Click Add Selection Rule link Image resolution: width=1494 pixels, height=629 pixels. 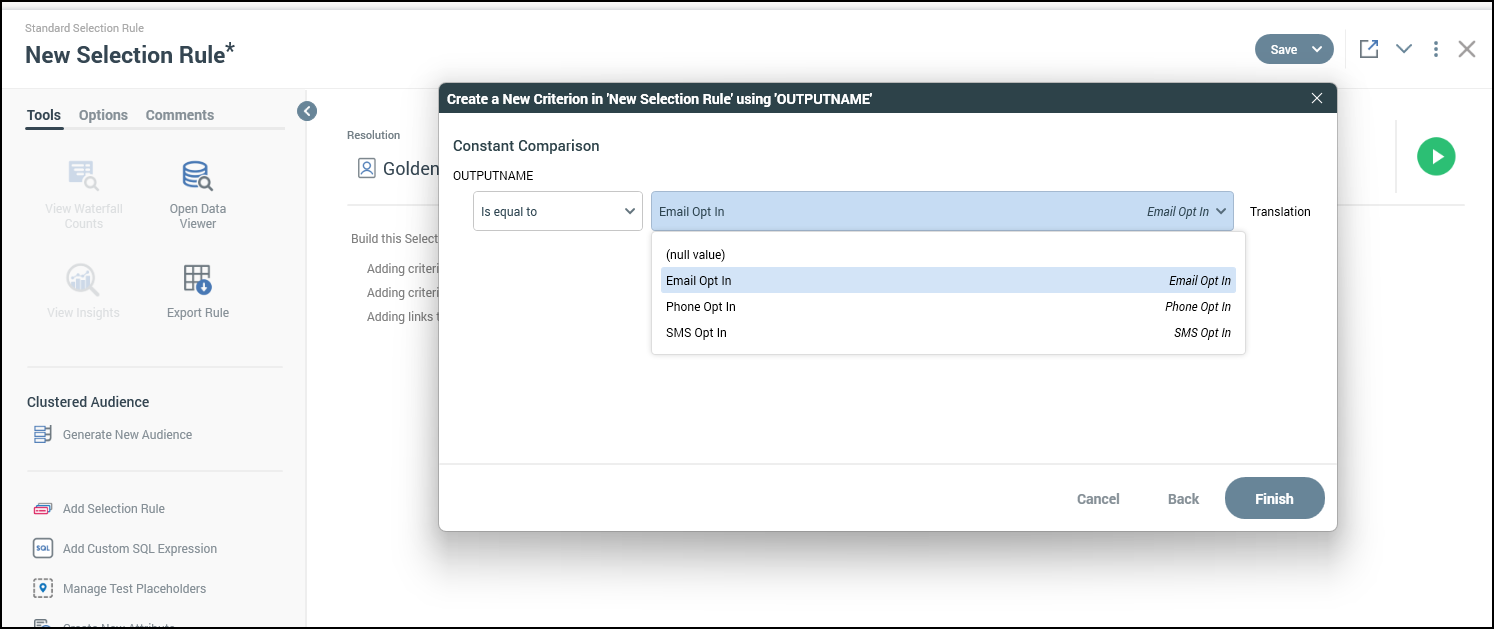pyautogui.click(x=113, y=509)
